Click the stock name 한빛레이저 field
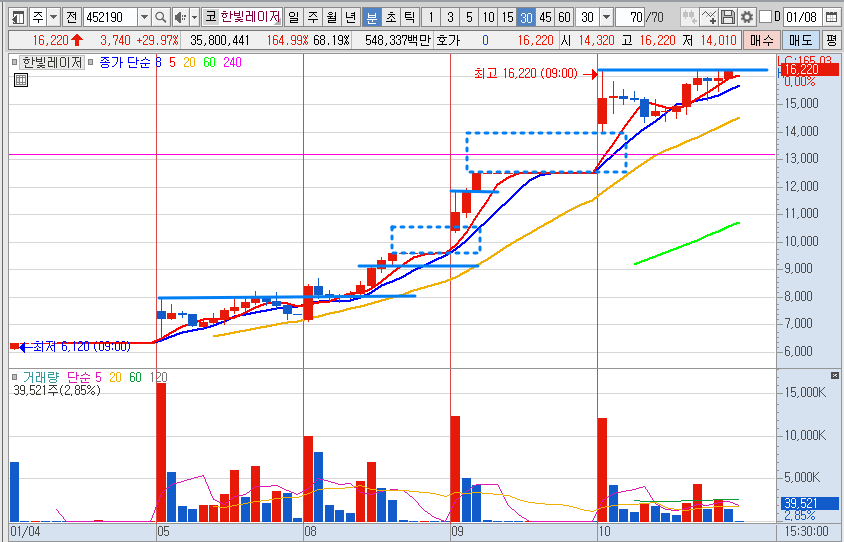This screenshot has height=542, width=844. click(250, 17)
